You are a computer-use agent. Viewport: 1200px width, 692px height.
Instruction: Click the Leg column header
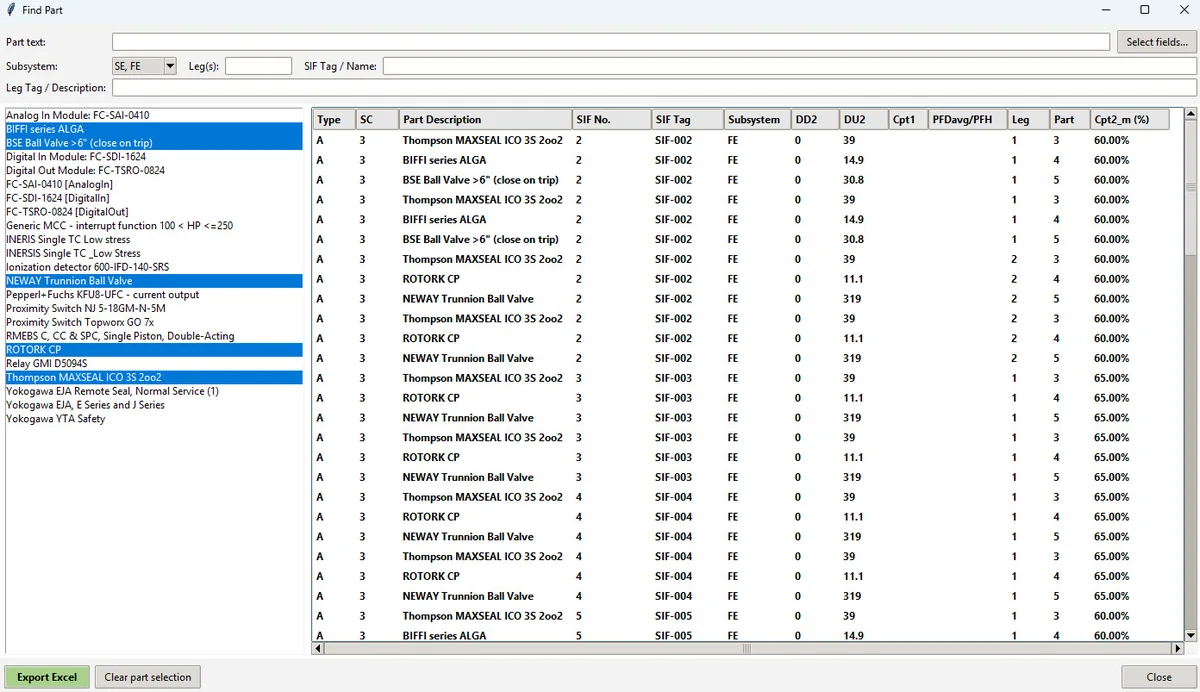1029,119
